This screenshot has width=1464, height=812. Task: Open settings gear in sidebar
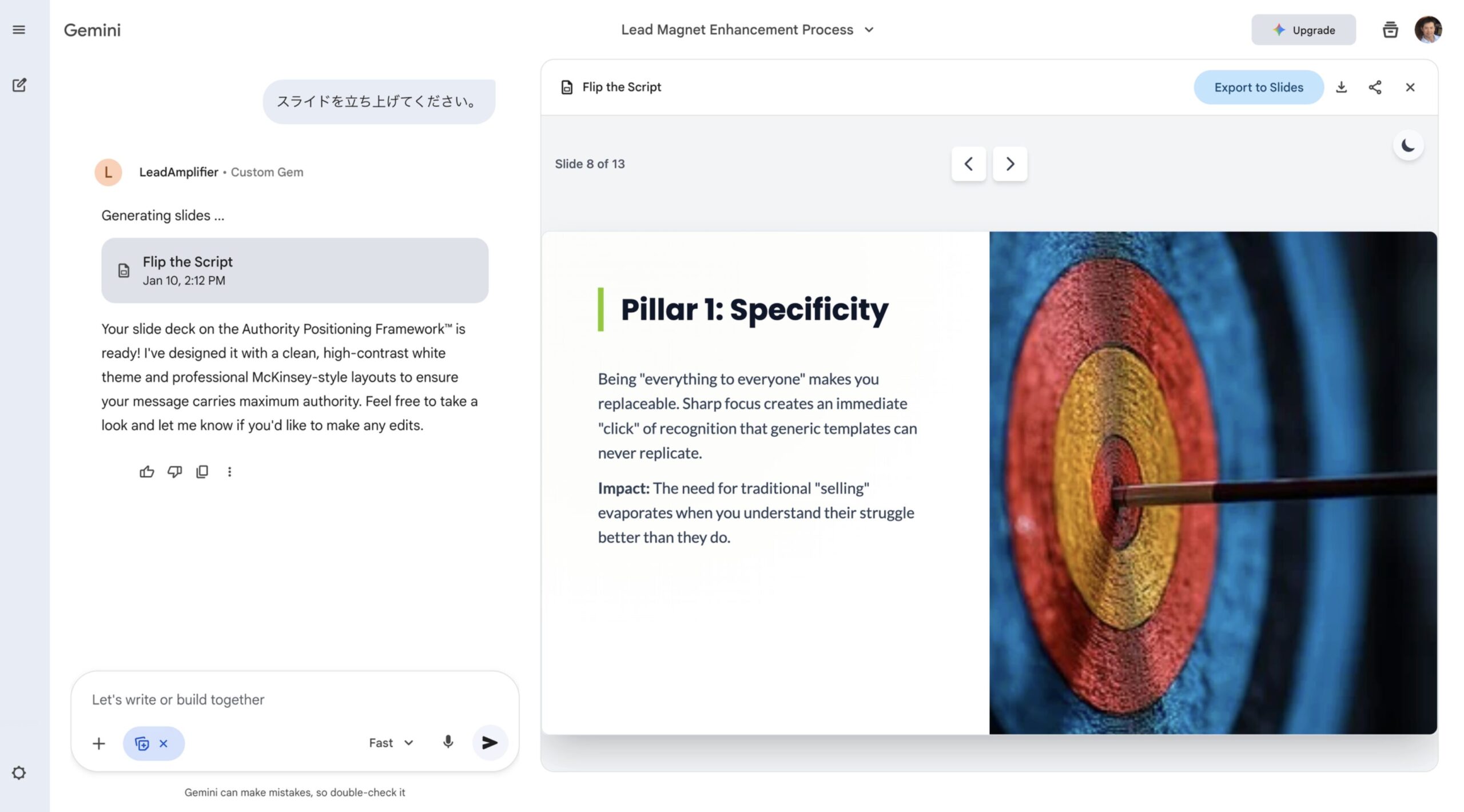pos(19,773)
